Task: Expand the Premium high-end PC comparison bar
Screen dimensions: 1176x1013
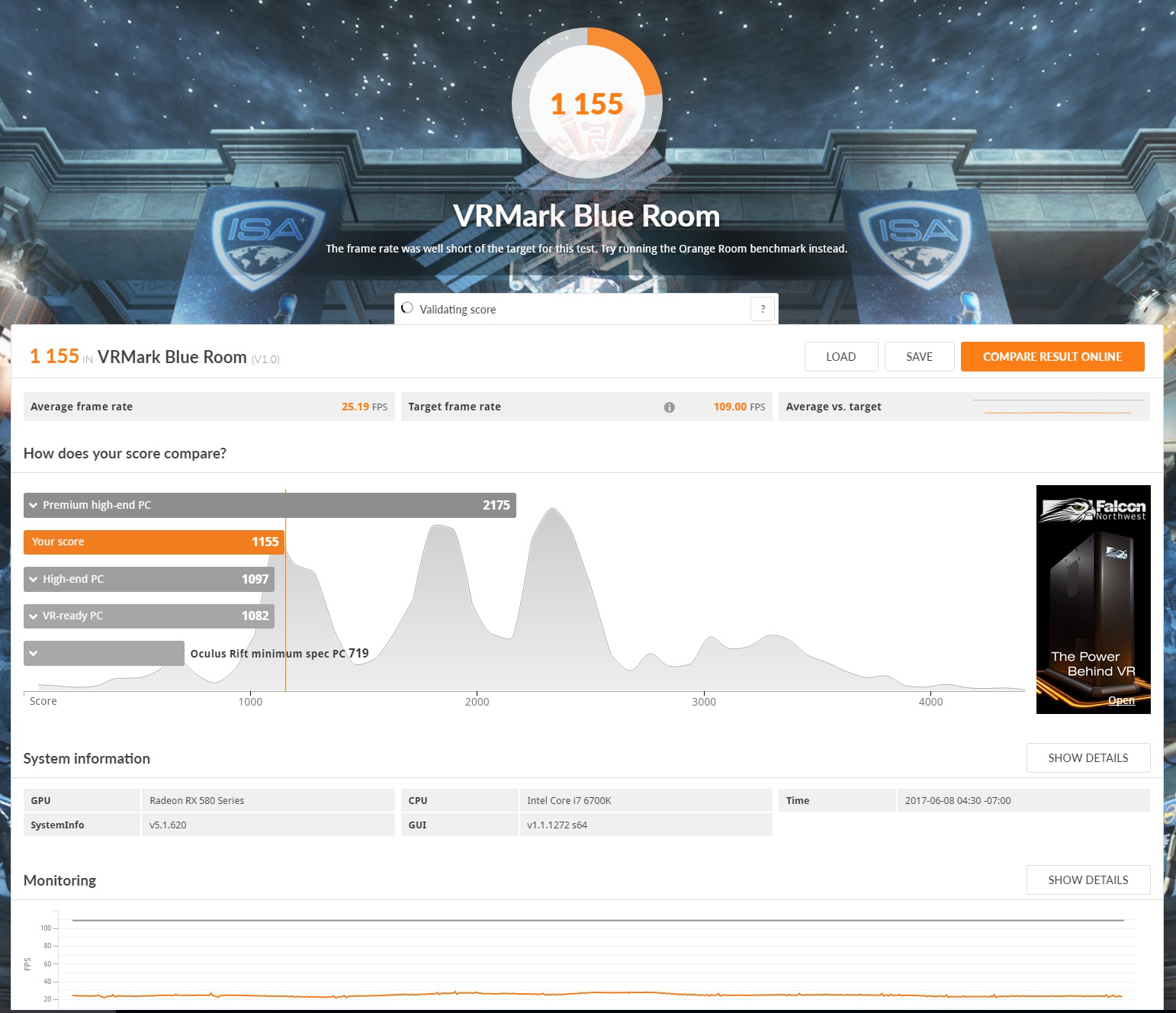Action: (x=34, y=505)
